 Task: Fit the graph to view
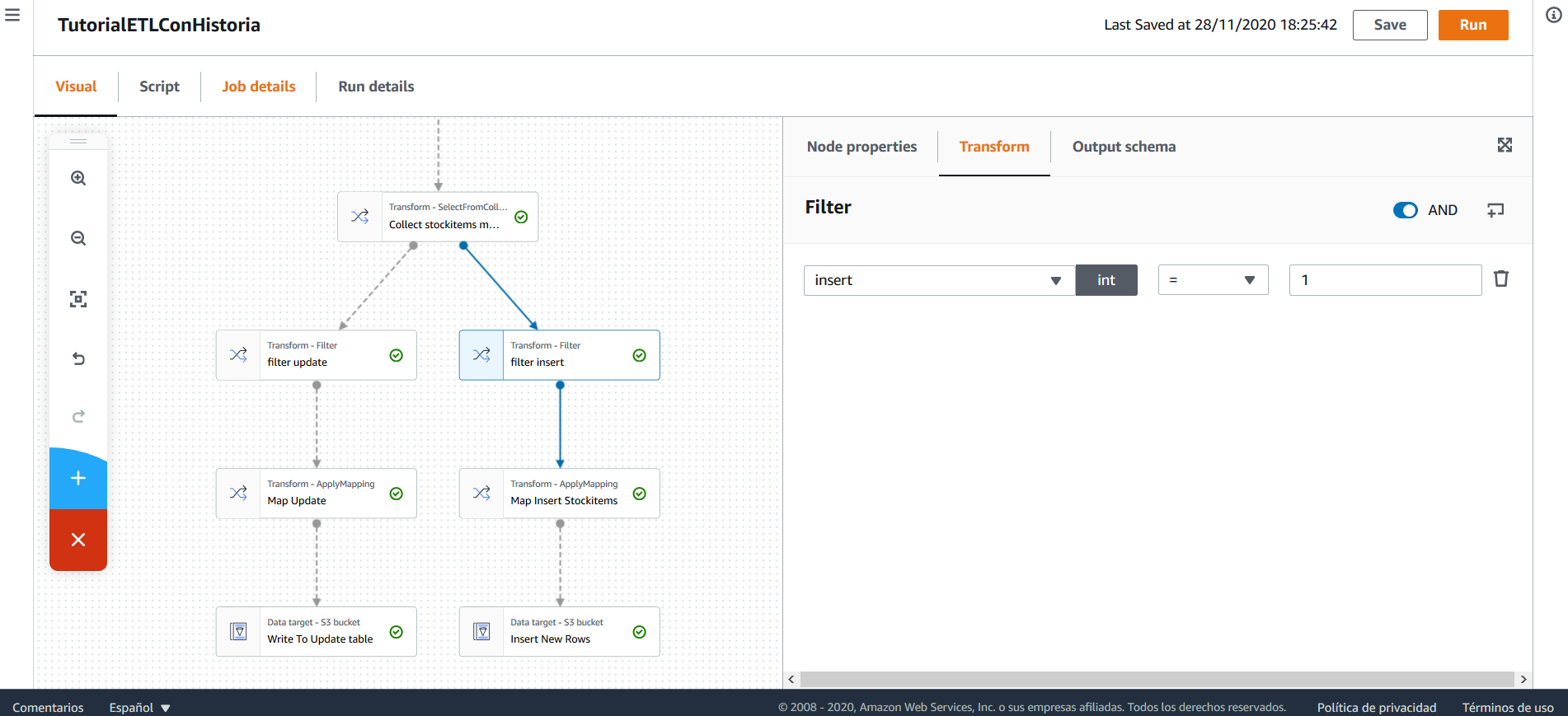(x=78, y=299)
